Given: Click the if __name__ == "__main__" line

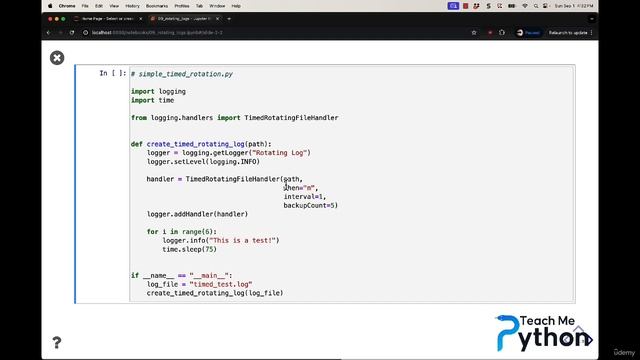Looking at the screenshot, I should (182, 276).
